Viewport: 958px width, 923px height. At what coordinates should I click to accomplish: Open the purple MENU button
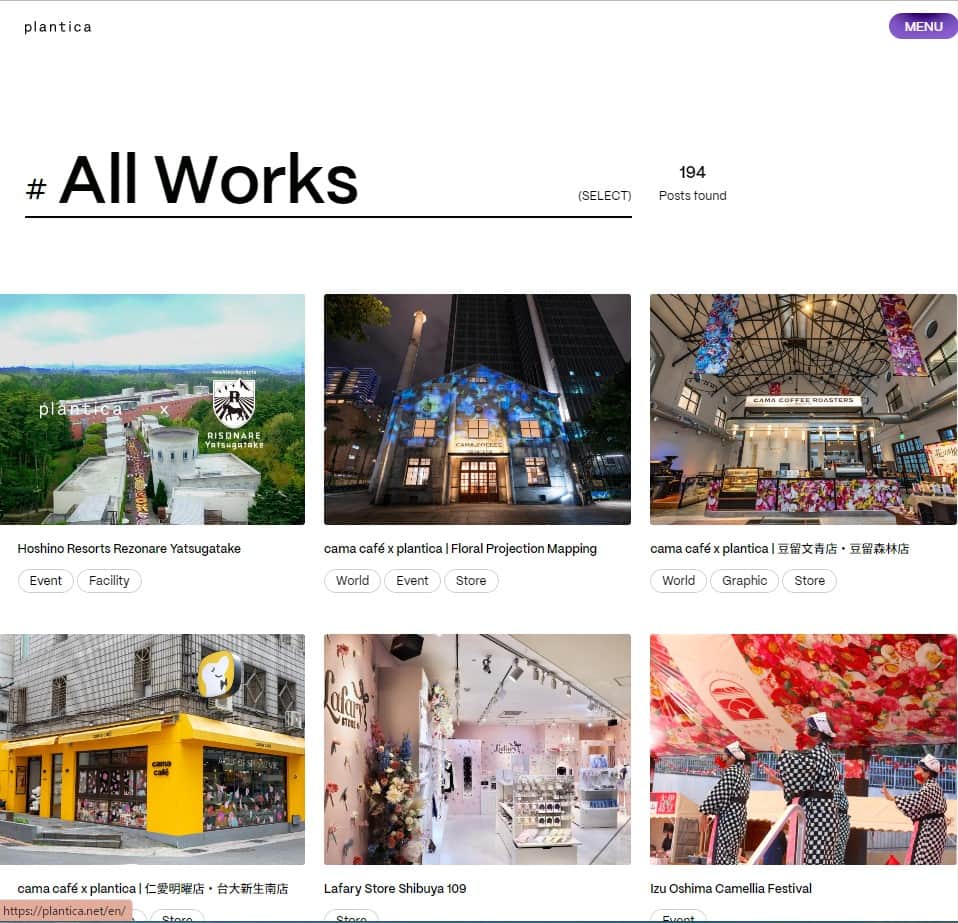tap(923, 26)
